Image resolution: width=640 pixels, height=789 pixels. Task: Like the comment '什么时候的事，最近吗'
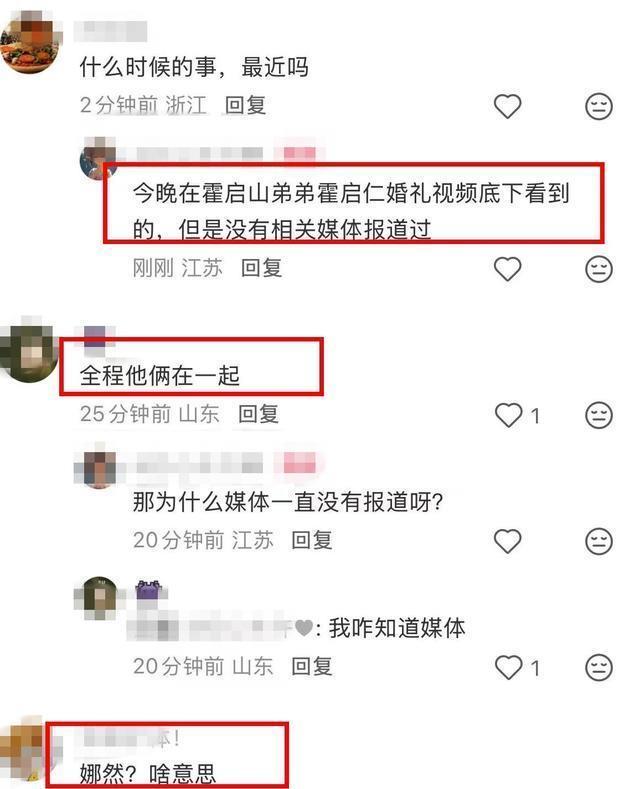507,106
